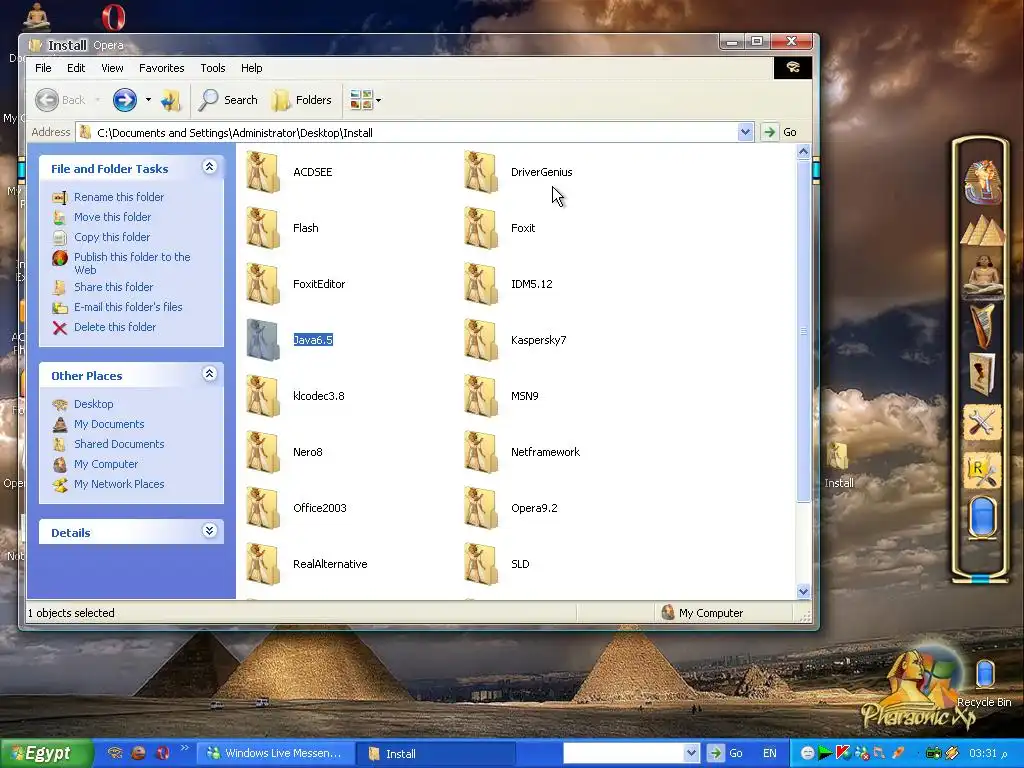Collapse the Other Places panel

[209, 374]
